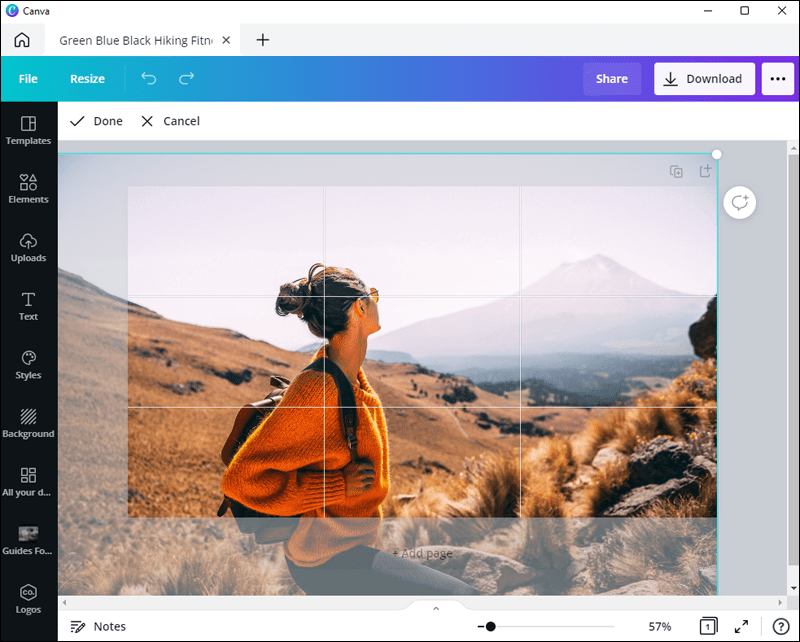
Task: Open the Elements panel
Action: pyautogui.click(x=28, y=189)
